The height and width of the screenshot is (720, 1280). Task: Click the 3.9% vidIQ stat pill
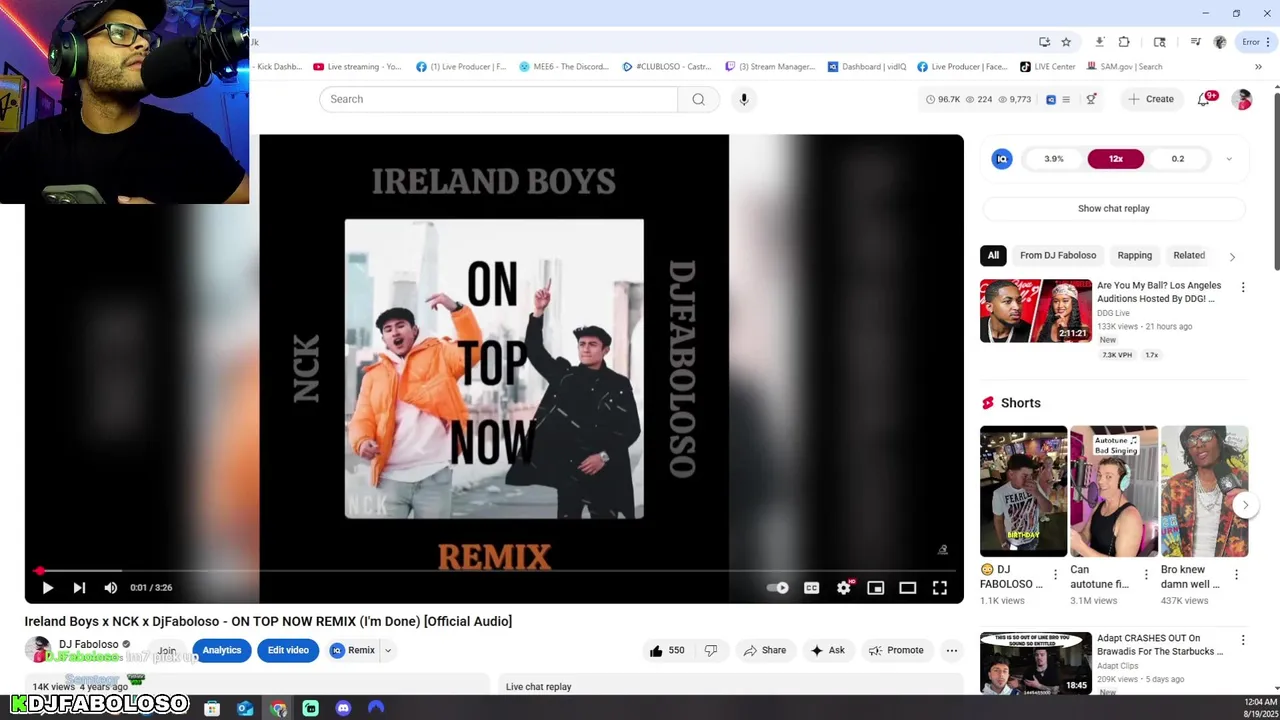tap(1054, 159)
